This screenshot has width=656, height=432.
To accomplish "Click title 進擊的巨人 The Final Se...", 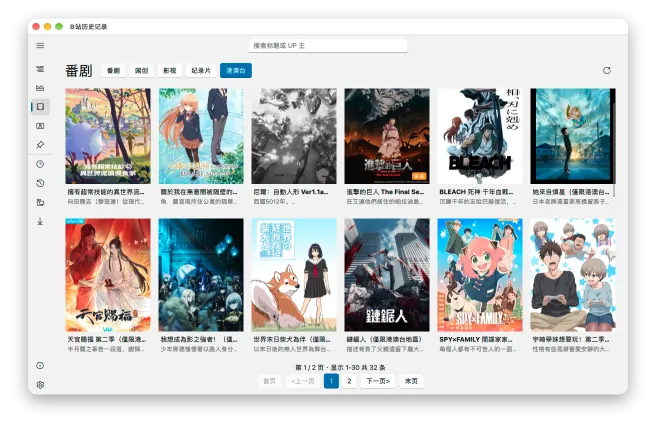I will [x=385, y=192].
